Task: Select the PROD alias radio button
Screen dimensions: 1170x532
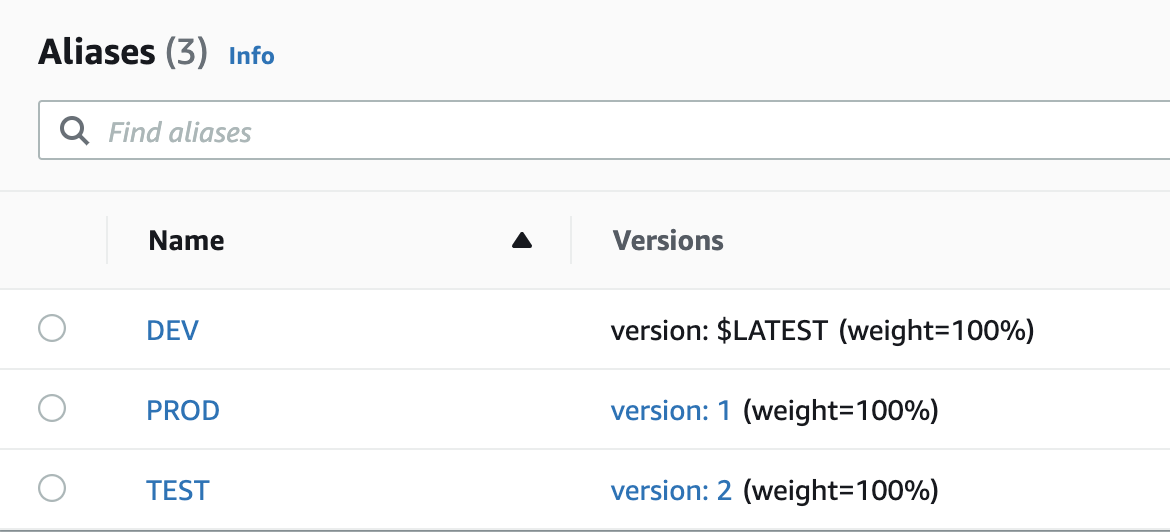Action: [52, 409]
